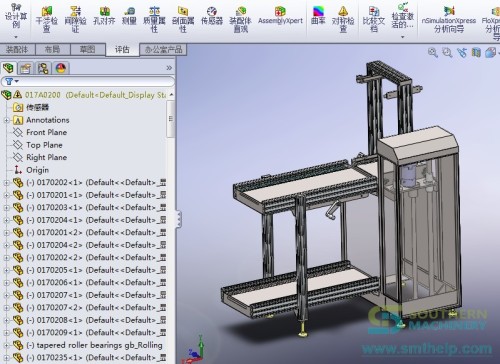This screenshot has width=500, height=364.
Task: Select the 测量 measure tool
Action: point(129,16)
